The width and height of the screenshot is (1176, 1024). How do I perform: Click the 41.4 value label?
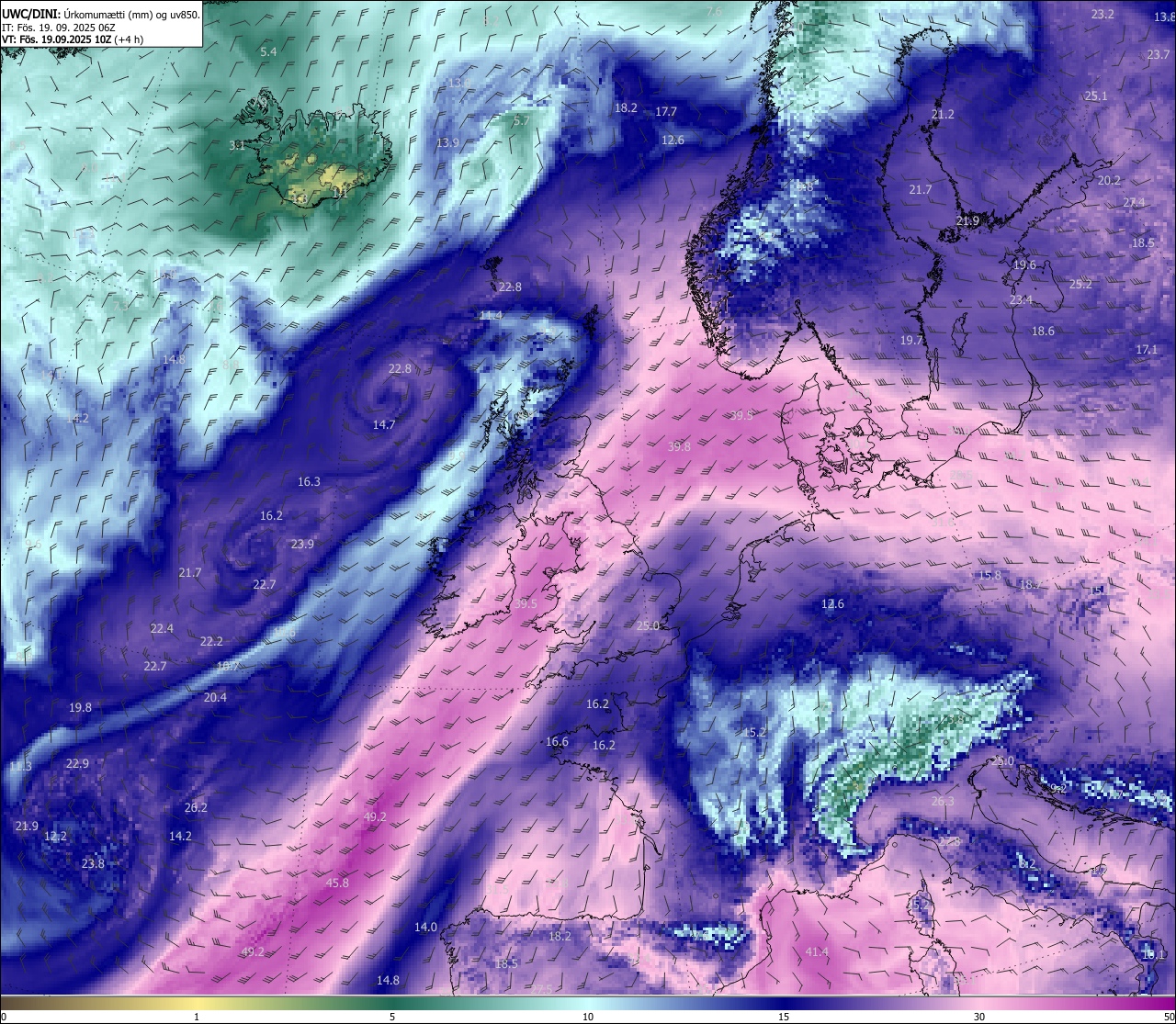[817, 951]
